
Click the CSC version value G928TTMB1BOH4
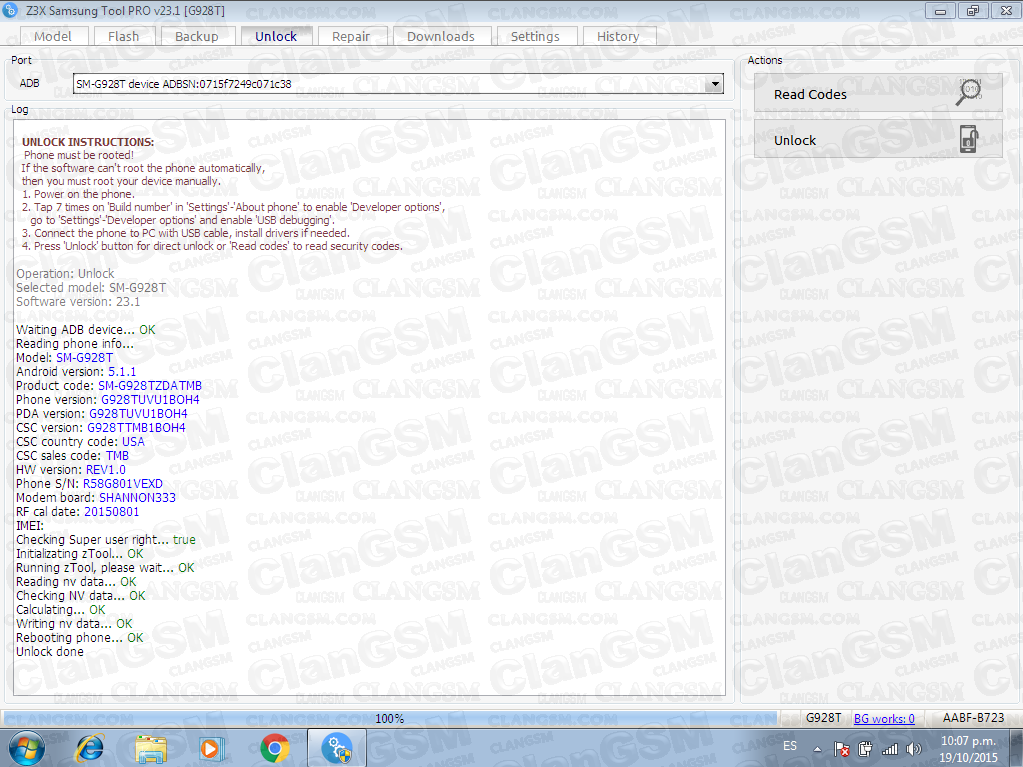(136, 428)
